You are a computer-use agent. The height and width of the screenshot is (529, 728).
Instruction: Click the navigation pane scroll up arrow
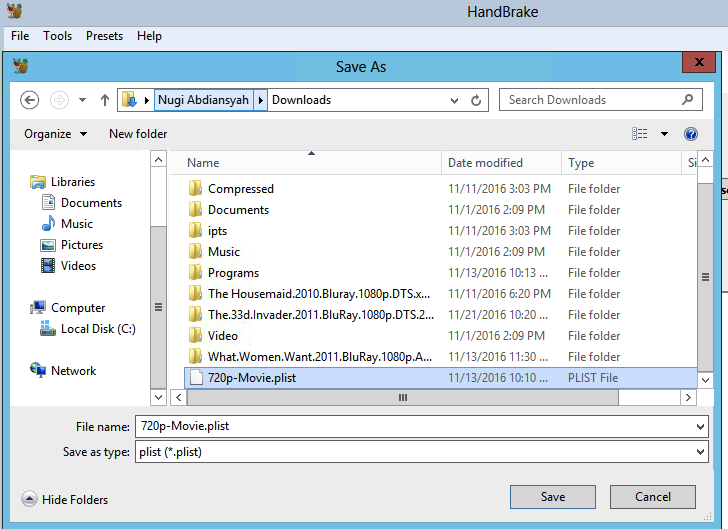tap(158, 160)
